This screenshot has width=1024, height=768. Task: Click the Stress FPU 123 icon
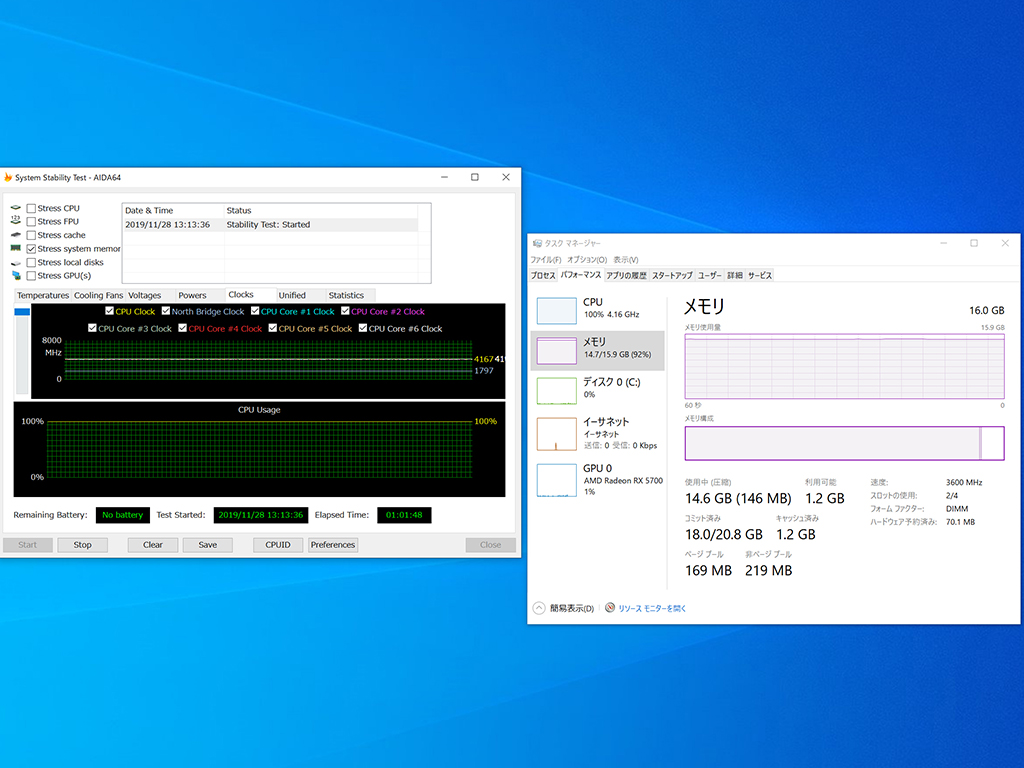coord(16,221)
